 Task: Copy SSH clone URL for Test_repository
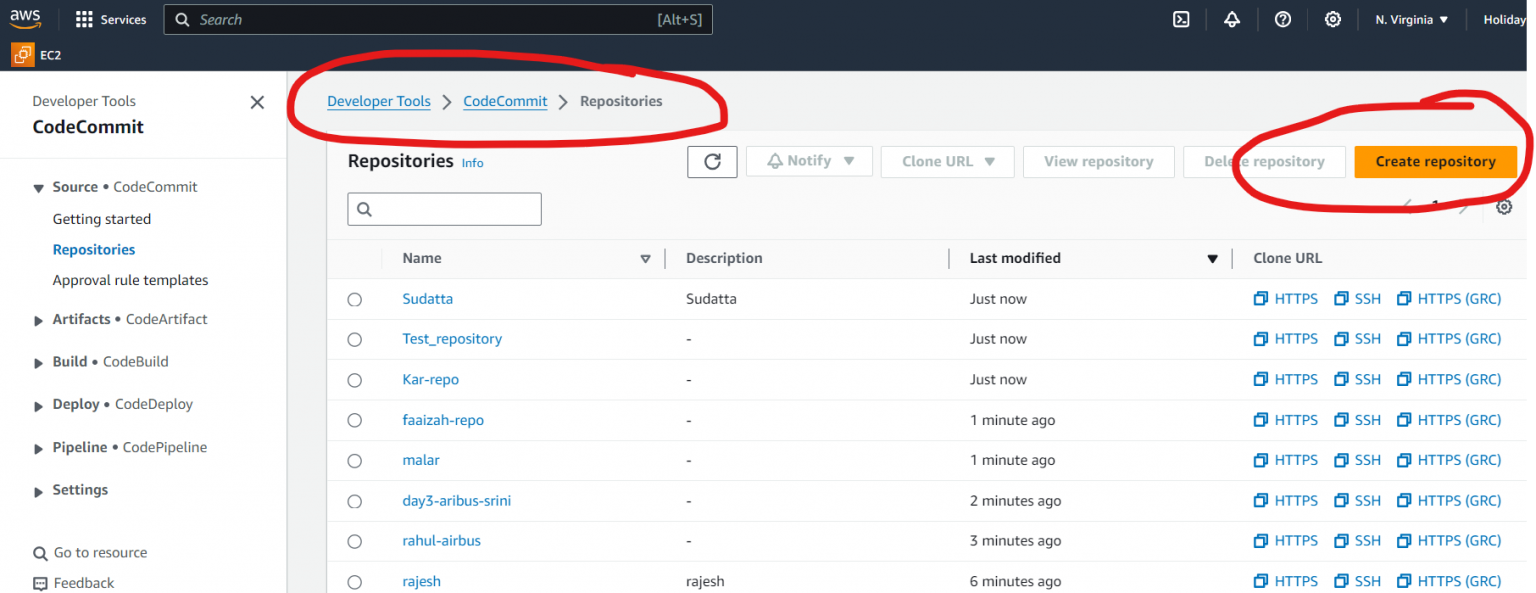[x=1357, y=339]
